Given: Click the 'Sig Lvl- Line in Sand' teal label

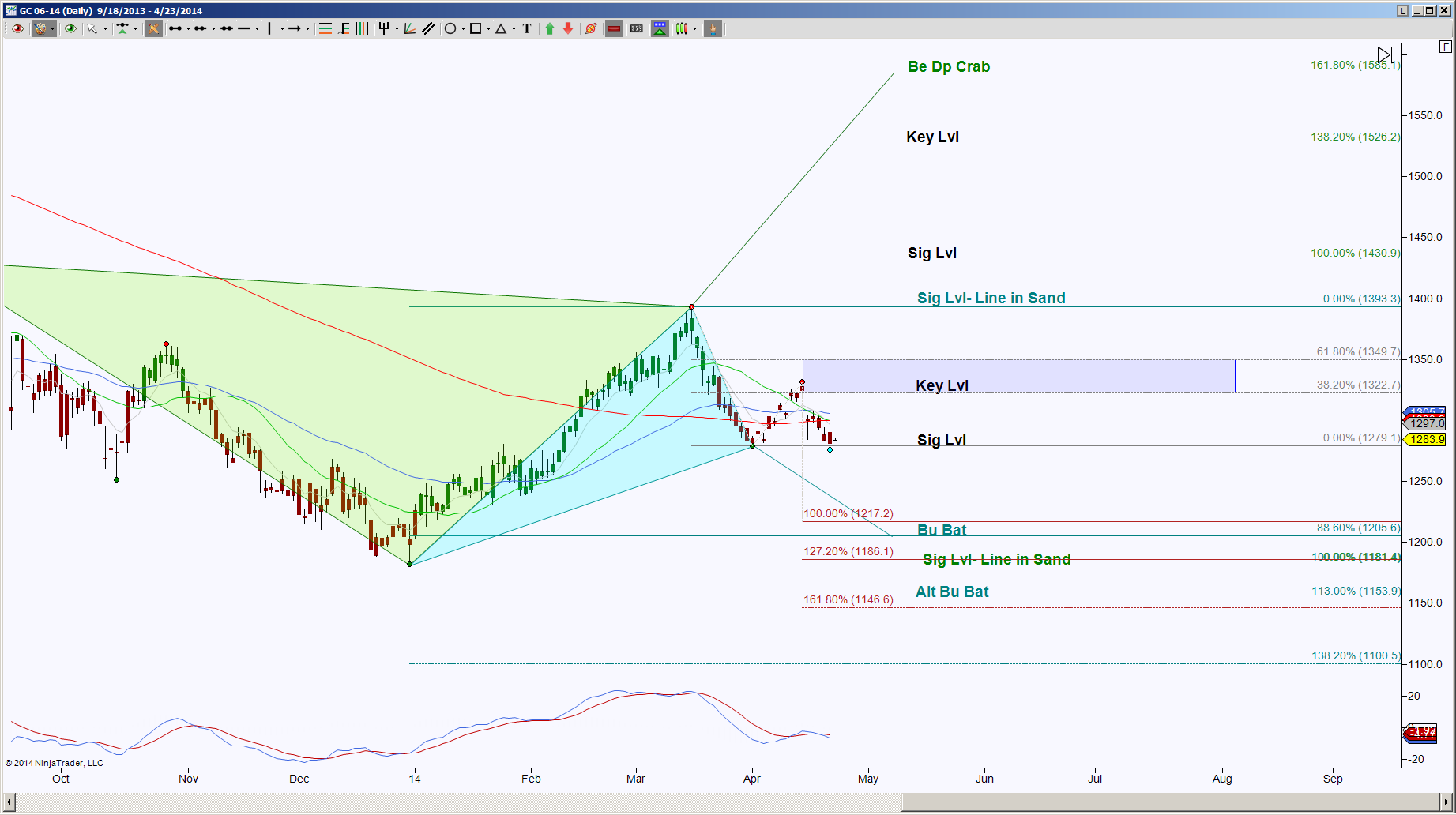Looking at the screenshot, I should (991, 298).
